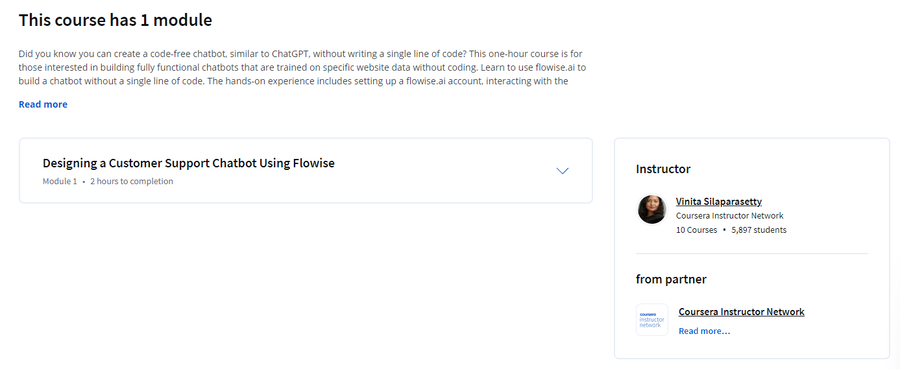Click the divider line between instructor and partner
The width and height of the screenshot is (900, 369).
pyautogui.click(x=752, y=253)
